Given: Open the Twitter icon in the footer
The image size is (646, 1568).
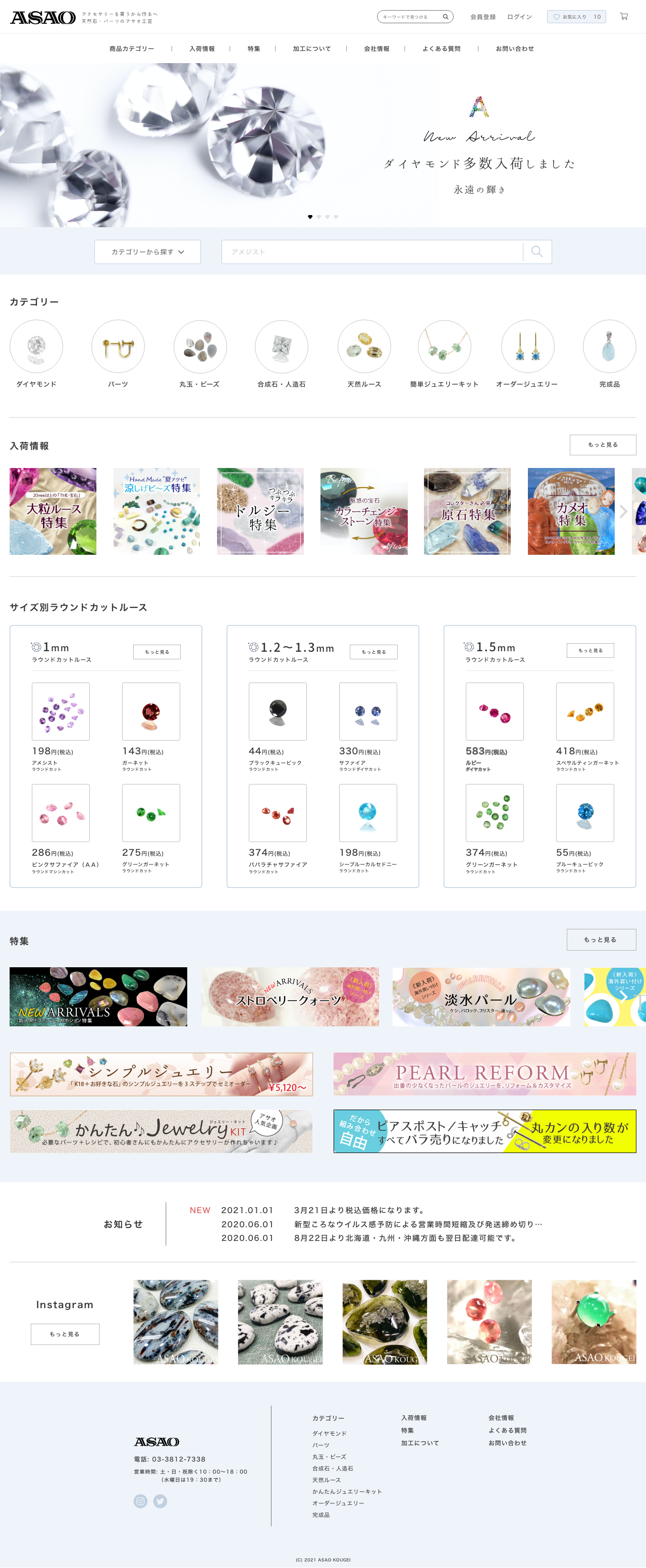Looking at the screenshot, I should pyautogui.click(x=160, y=1501).
